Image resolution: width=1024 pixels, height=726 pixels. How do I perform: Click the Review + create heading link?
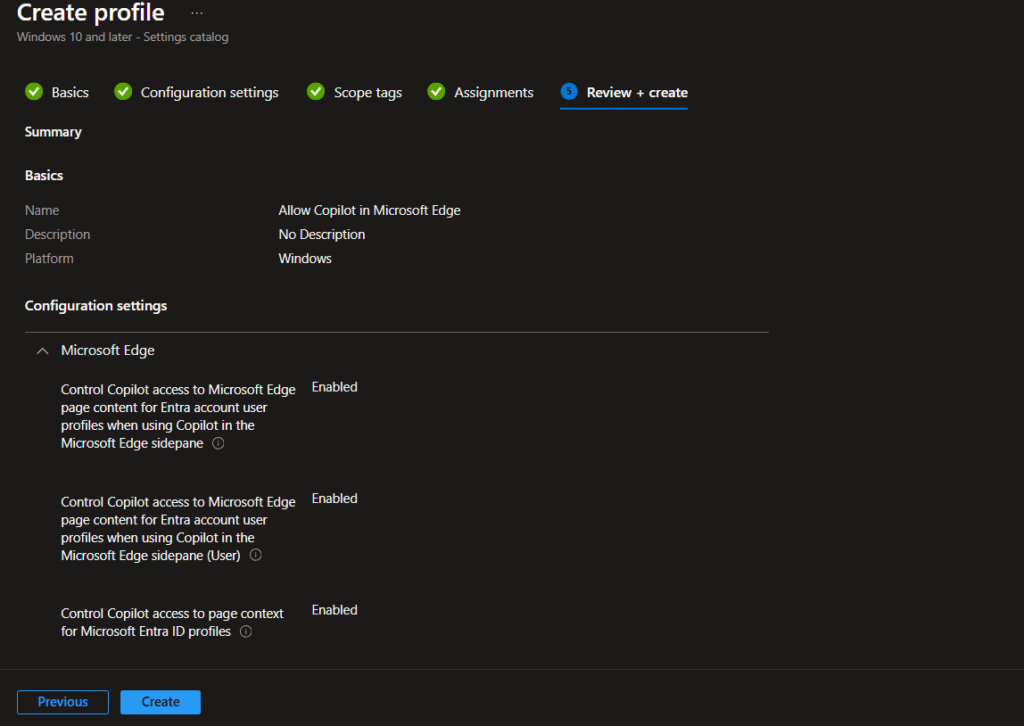click(636, 91)
